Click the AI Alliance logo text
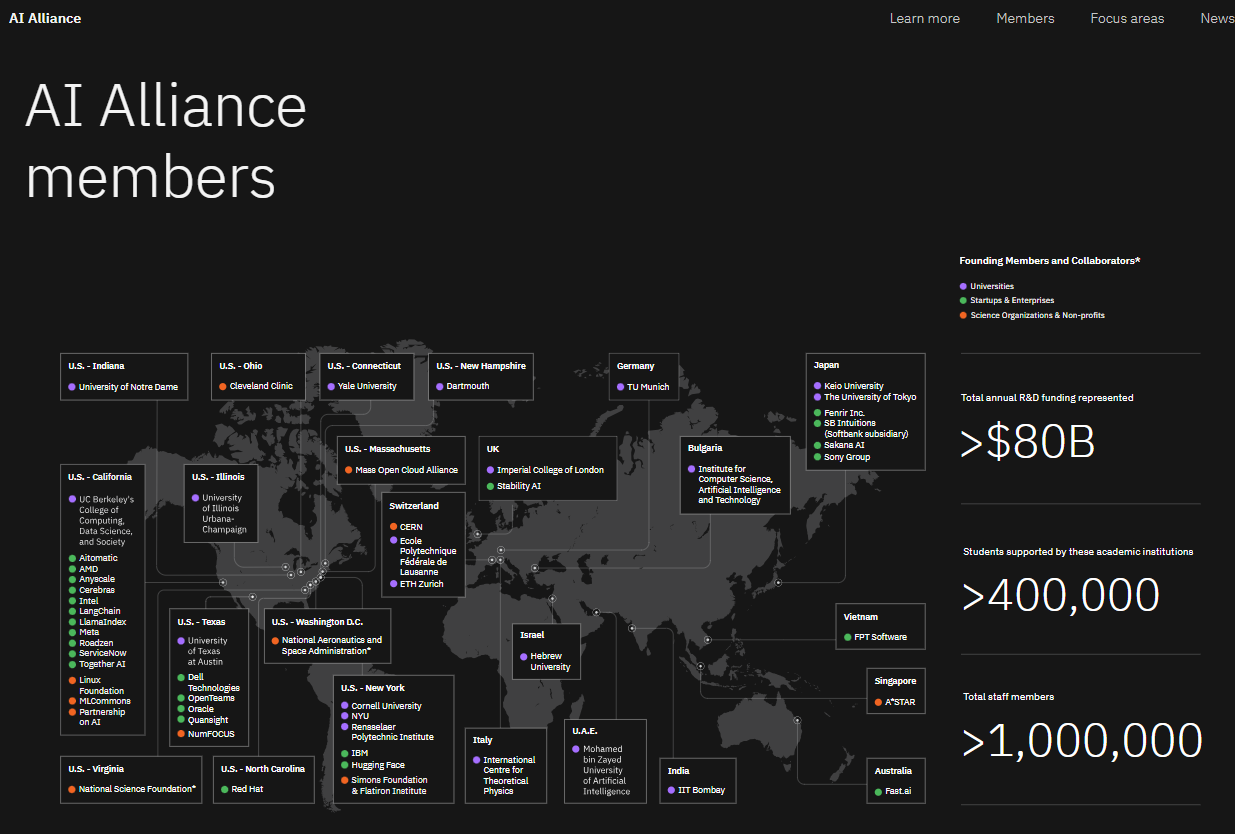1235x834 pixels. tap(45, 18)
